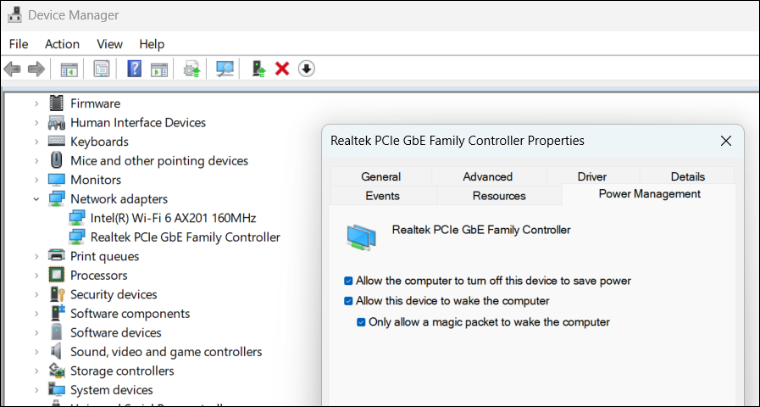Click the Forward arrow toolbar icon
This screenshot has width=760, height=407.
pos(36,69)
